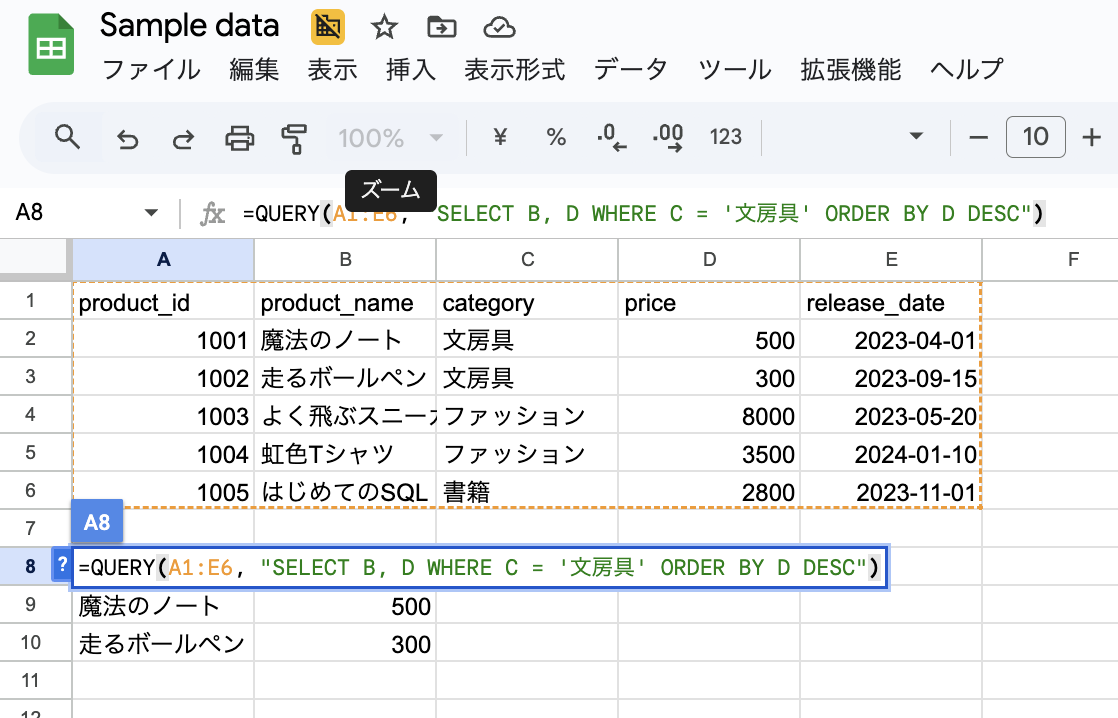
Task: Decrease decimal places button
Action: pyautogui.click(x=611, y=138)
